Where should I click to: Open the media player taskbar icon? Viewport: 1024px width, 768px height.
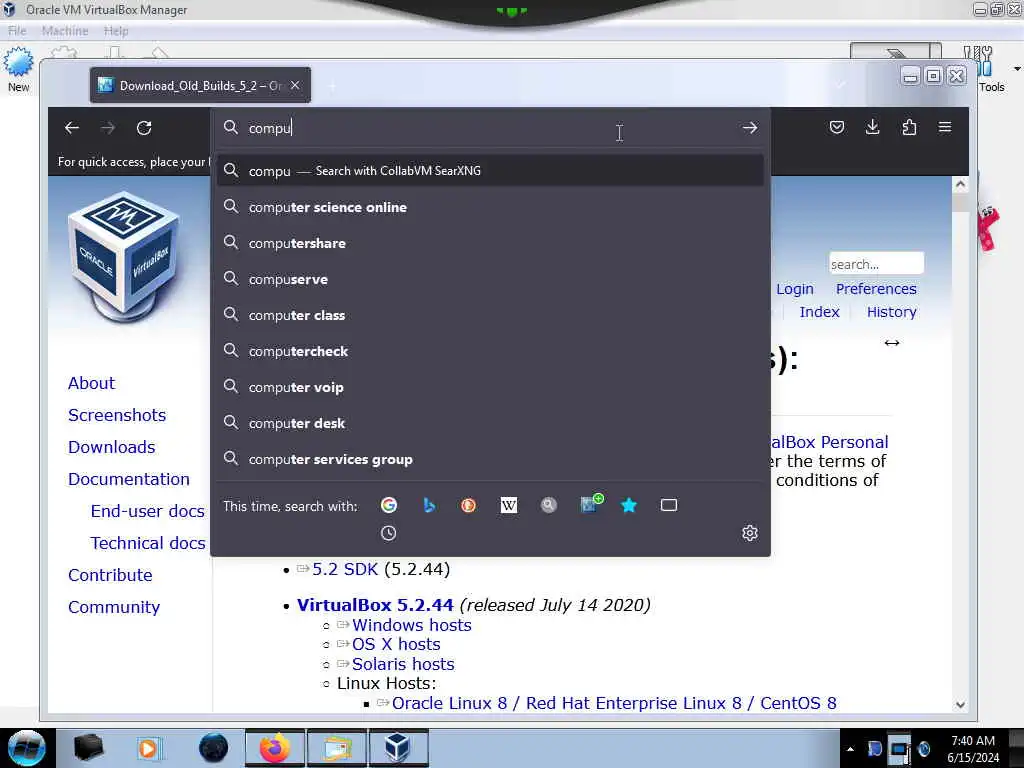point(148,748)
